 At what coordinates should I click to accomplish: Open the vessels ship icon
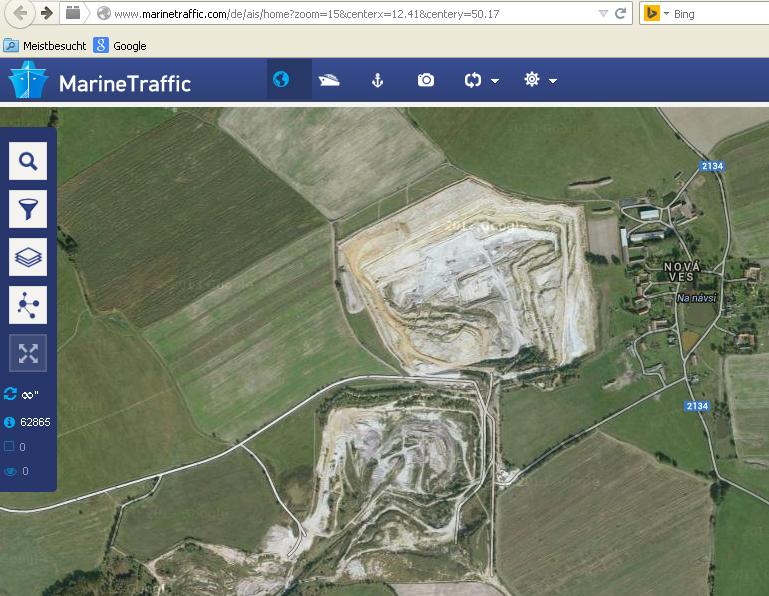pyautogui.click(x=329, y=80)
